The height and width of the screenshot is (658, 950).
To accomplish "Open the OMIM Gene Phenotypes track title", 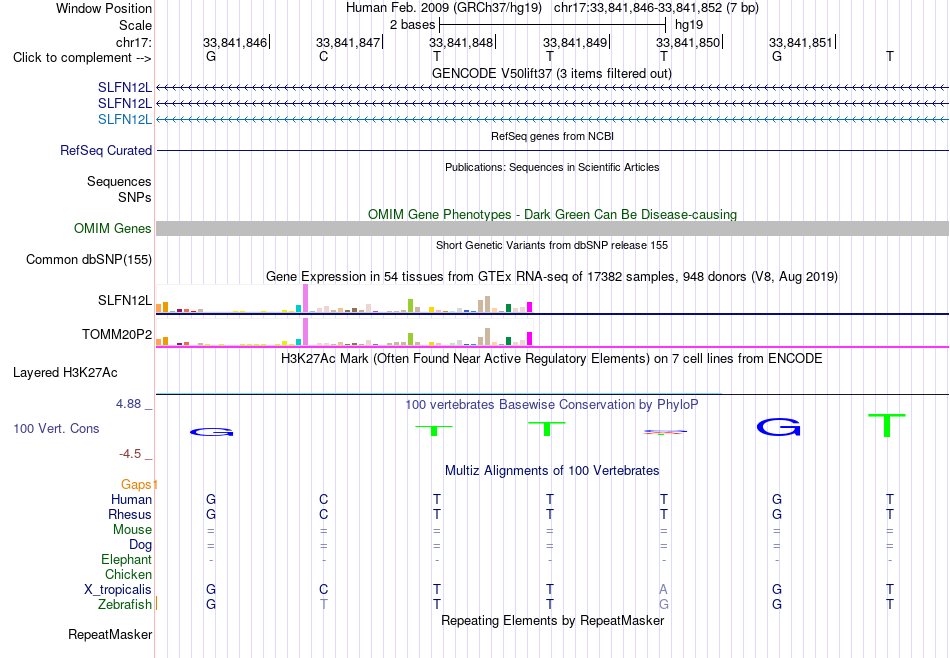I will click(x=552, y=214).
